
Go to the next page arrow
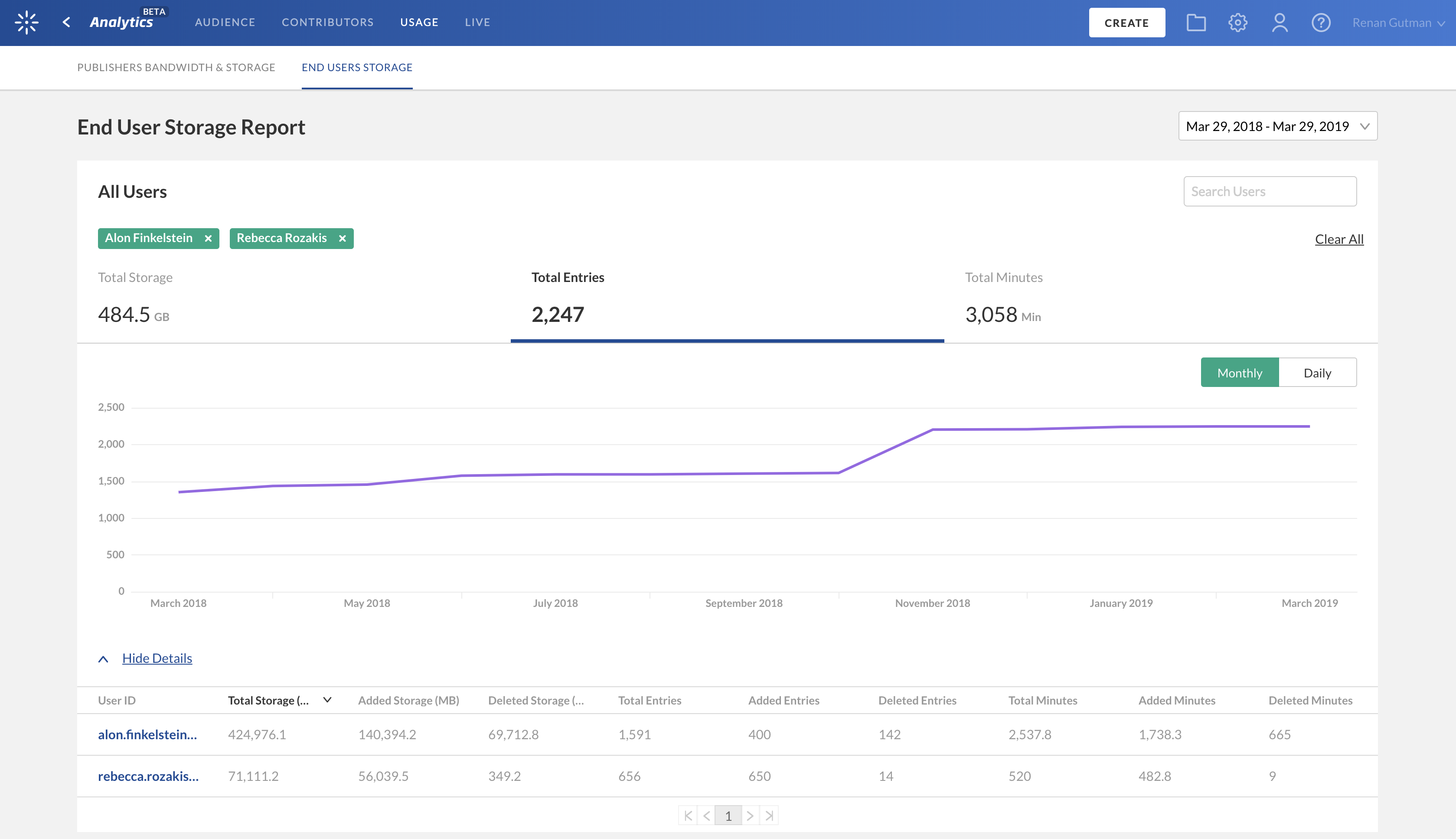point(750,816)
